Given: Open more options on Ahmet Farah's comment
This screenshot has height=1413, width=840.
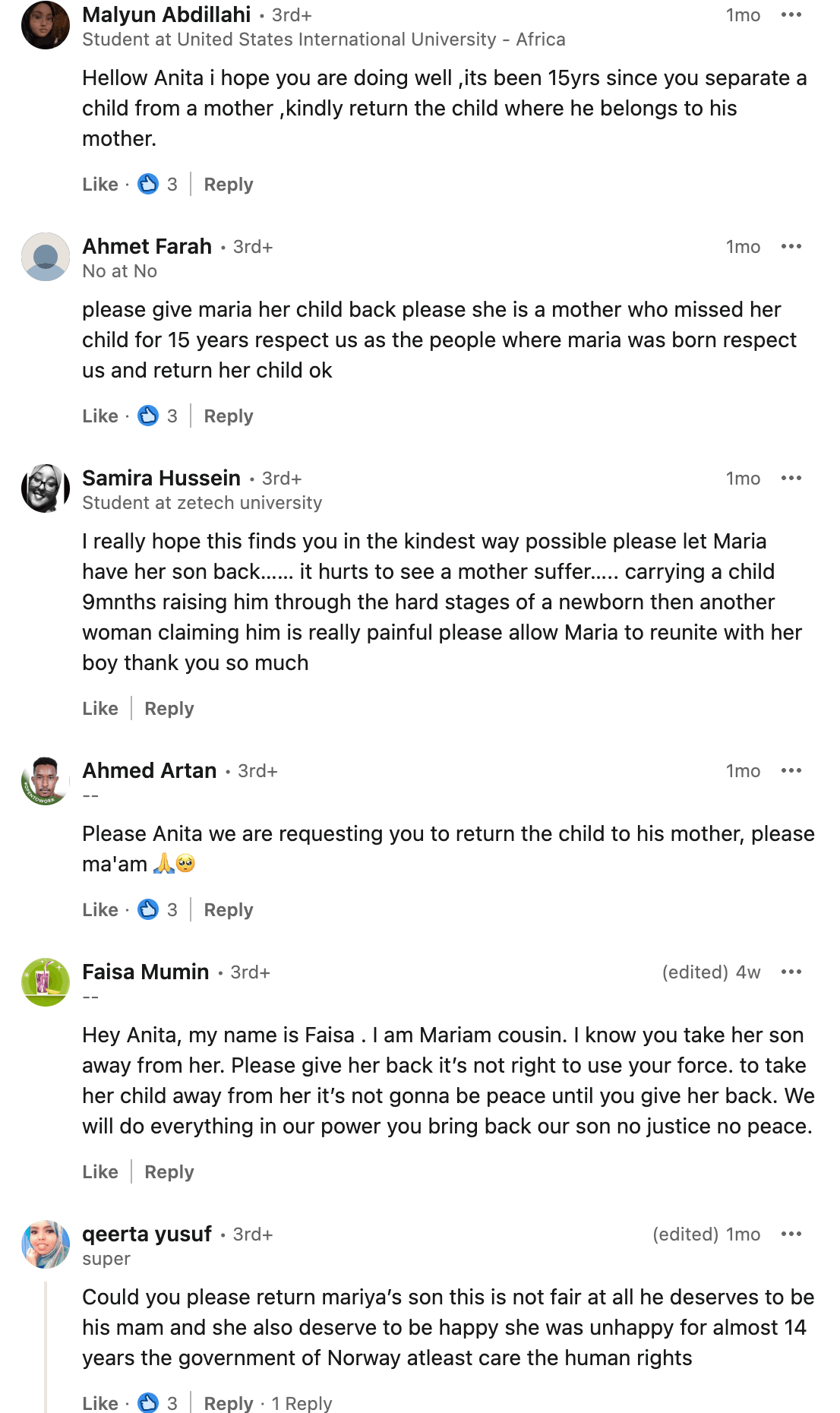Looking at the screenshot, I should click(x=791, y=247).
